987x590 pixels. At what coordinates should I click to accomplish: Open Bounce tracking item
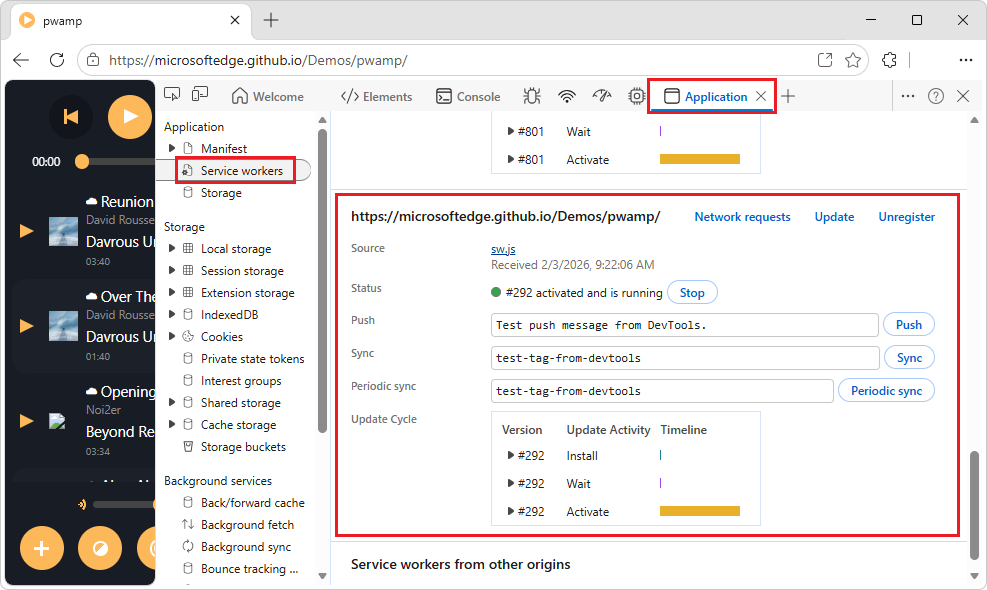(249, 569)
